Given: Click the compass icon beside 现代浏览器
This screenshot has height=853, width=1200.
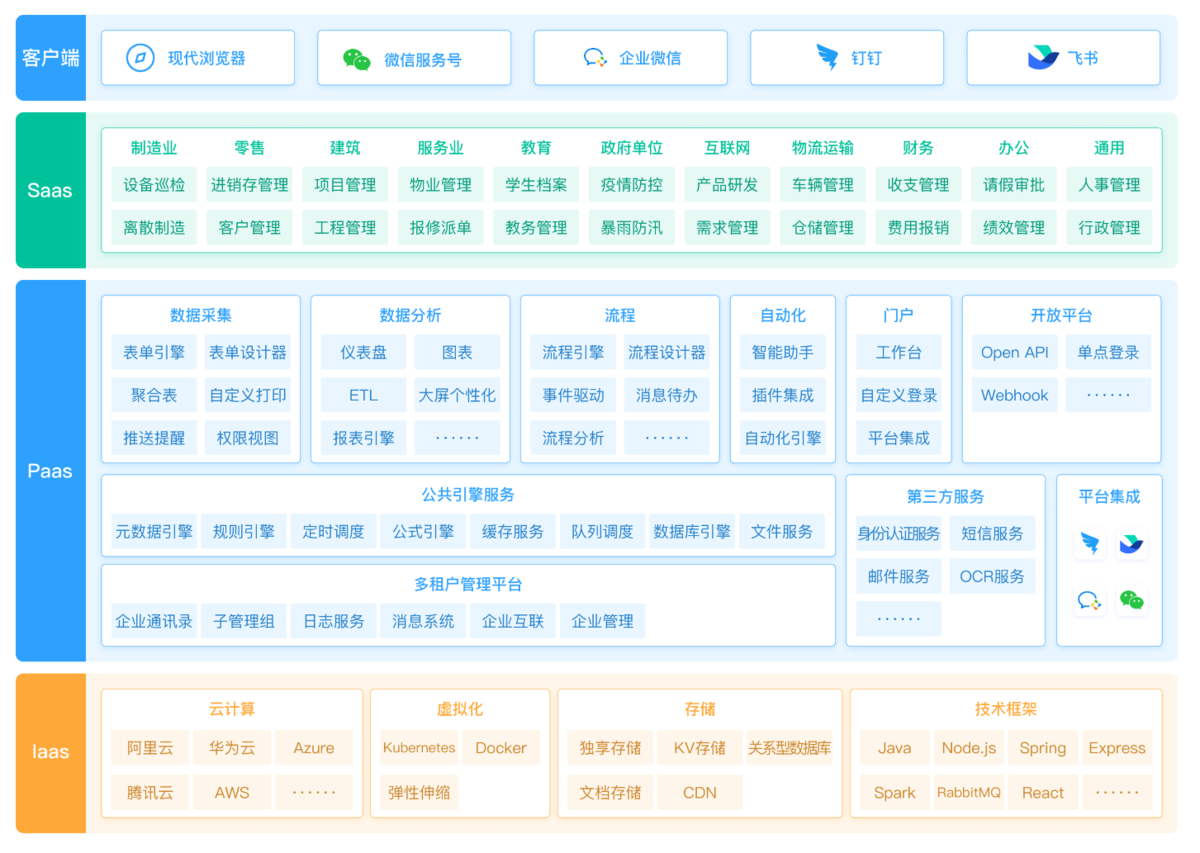Looking at the screenshot, I should tap(140, 58).
